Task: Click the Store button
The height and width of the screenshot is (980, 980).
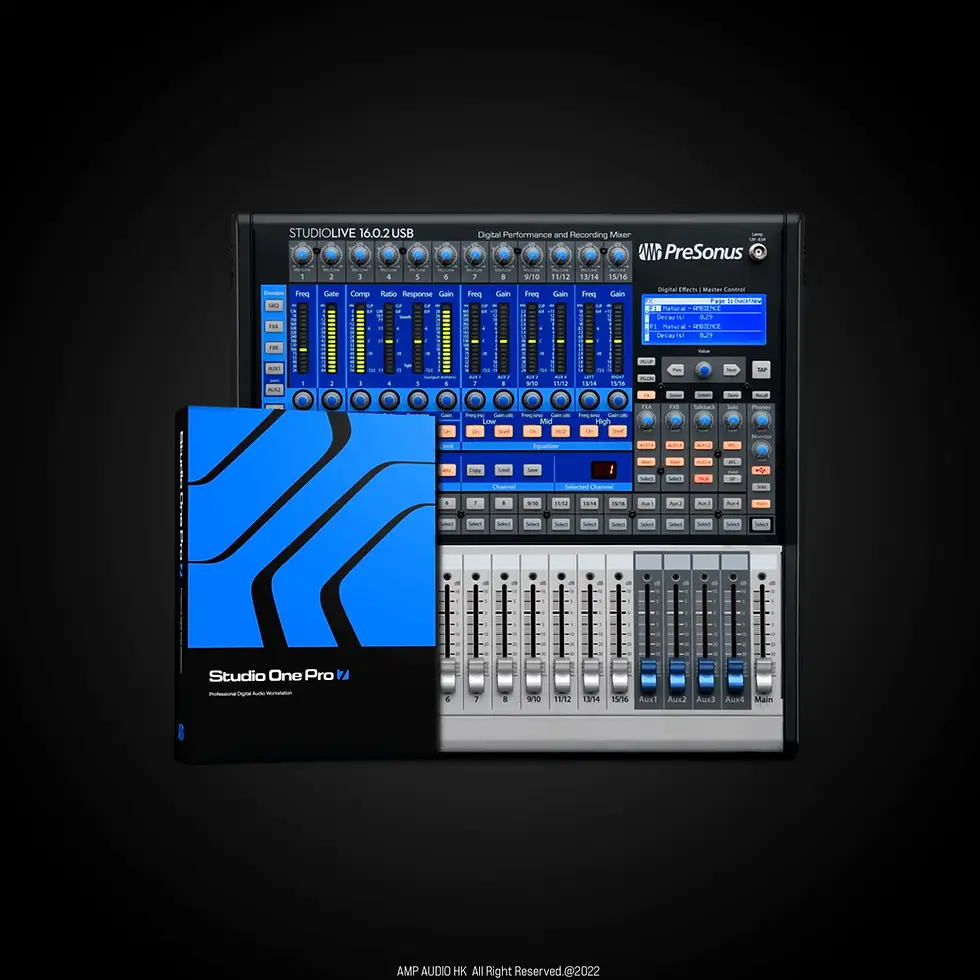Action: point(732,395)
